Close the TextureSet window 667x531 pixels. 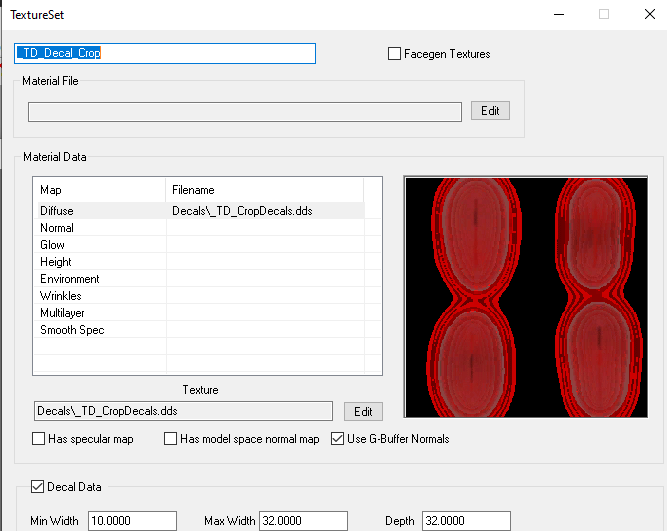pos(650,14)
